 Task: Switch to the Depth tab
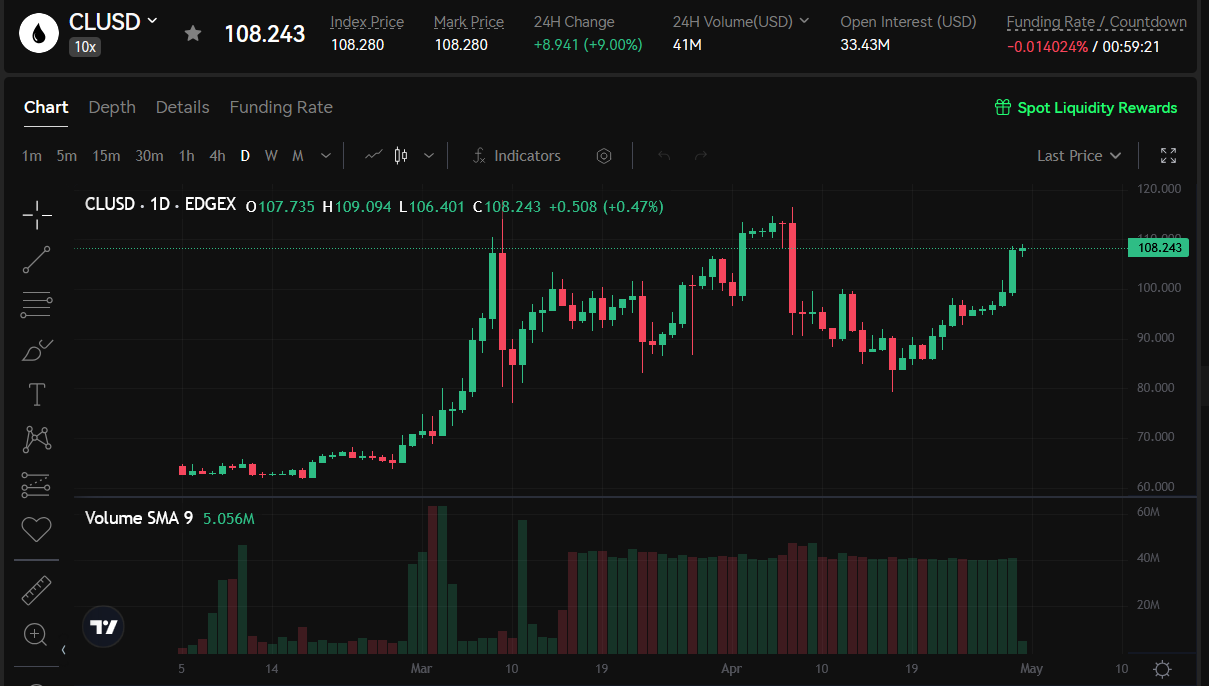(112, 107)
